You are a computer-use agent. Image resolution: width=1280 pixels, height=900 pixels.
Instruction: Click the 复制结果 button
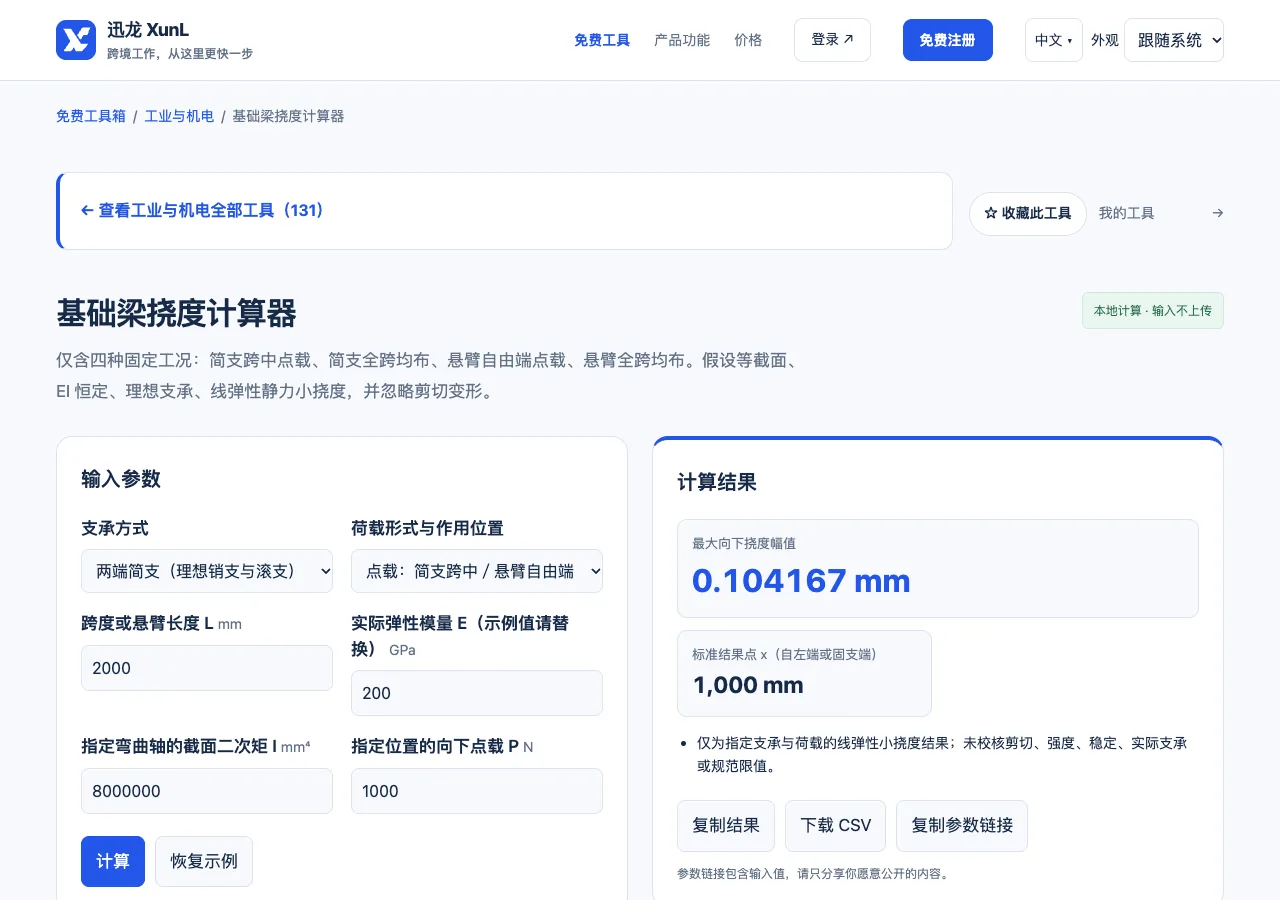pyautogui.click(x=726, y=826)
